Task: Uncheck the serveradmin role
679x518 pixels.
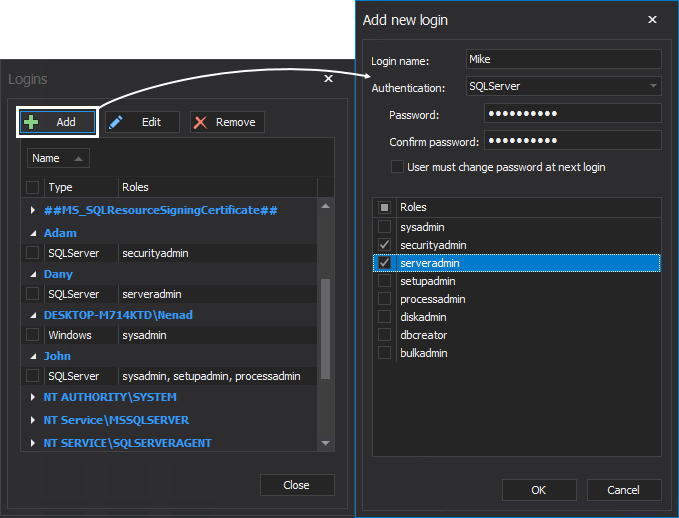Action: 384,263
